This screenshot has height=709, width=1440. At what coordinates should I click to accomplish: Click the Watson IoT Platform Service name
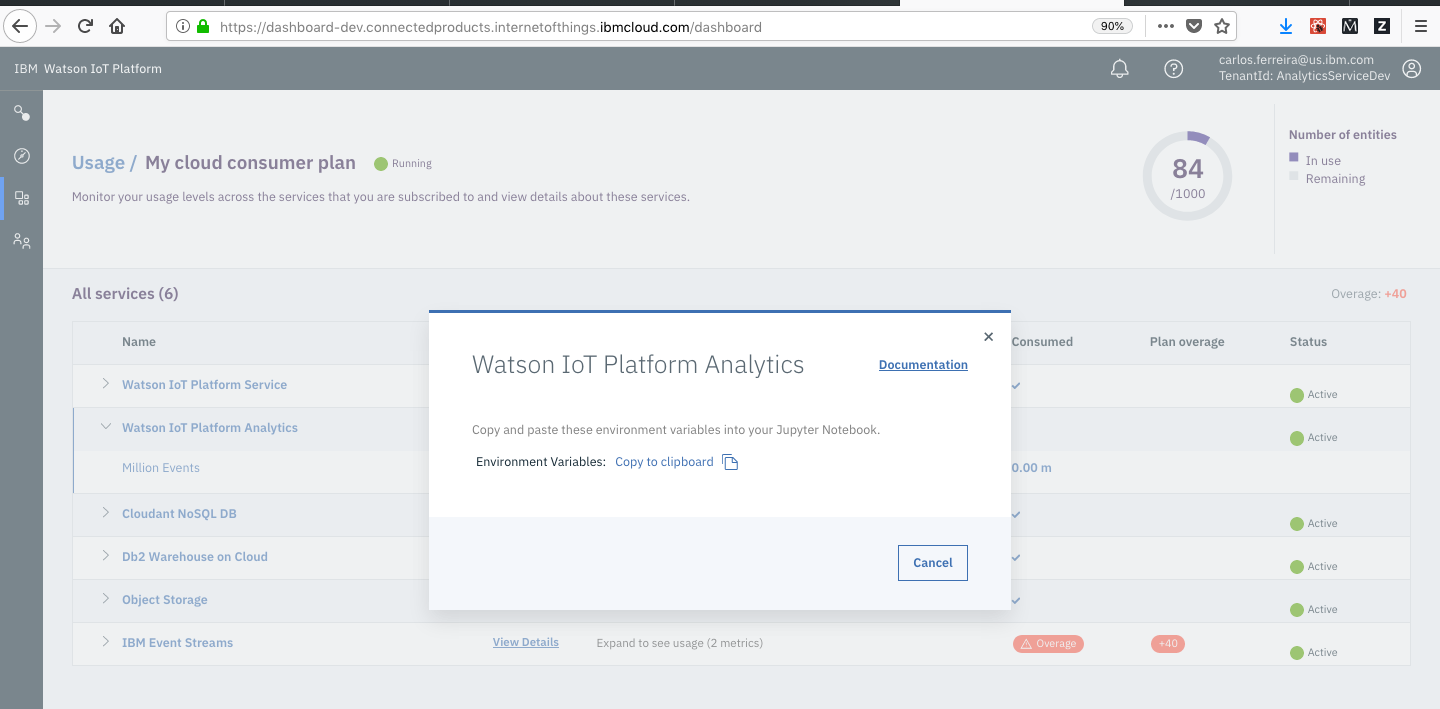(x=204, y=385)
